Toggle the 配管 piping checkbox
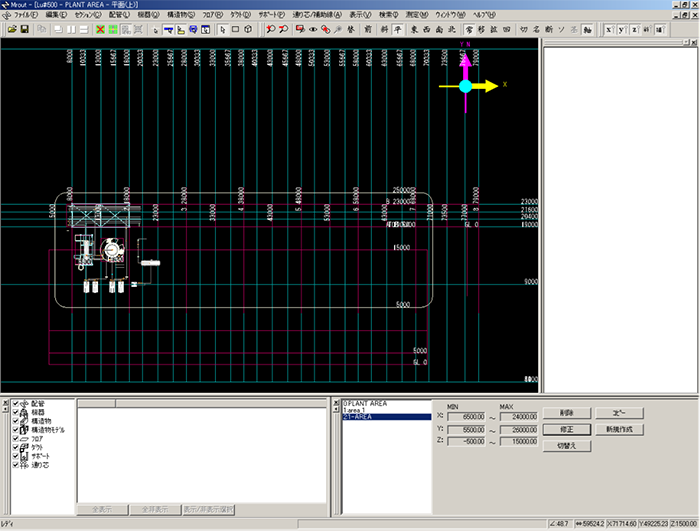Image resolution: width=700 pixels, height=531 pixels. (x=17, y=405)
